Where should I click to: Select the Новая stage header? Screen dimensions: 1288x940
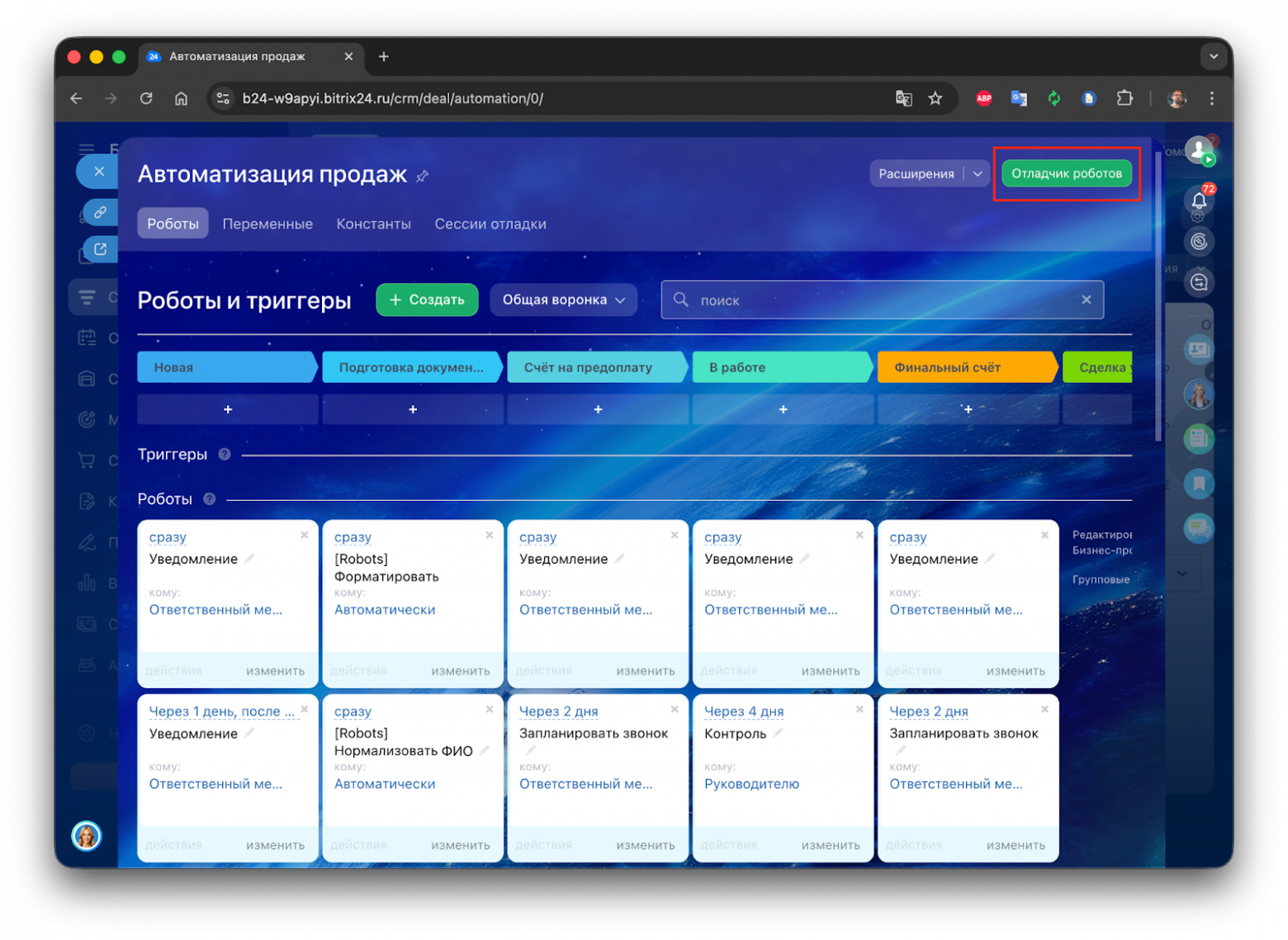[x=226, y=367]
